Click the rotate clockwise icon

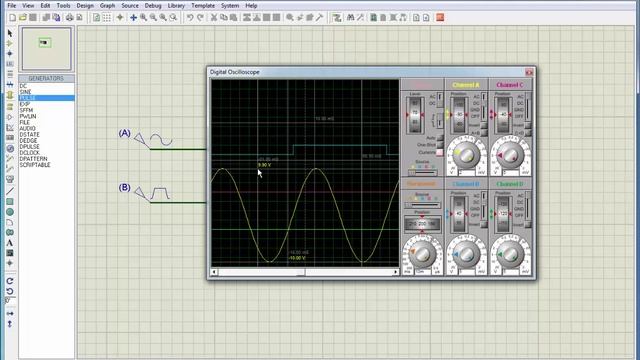pyautogui.click(x=10, y=281)
